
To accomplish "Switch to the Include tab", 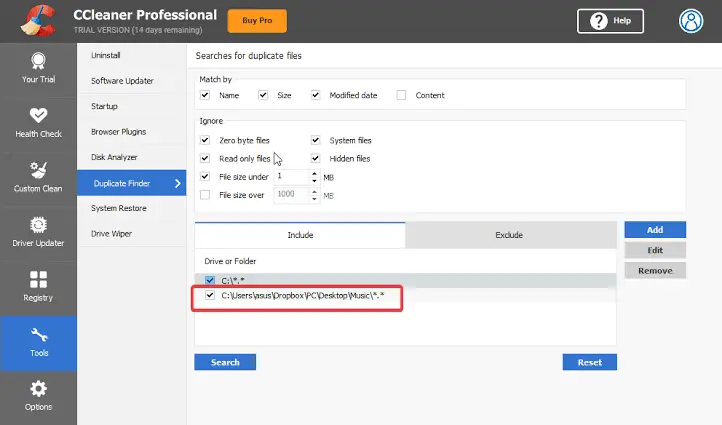I will coord(300,235).
